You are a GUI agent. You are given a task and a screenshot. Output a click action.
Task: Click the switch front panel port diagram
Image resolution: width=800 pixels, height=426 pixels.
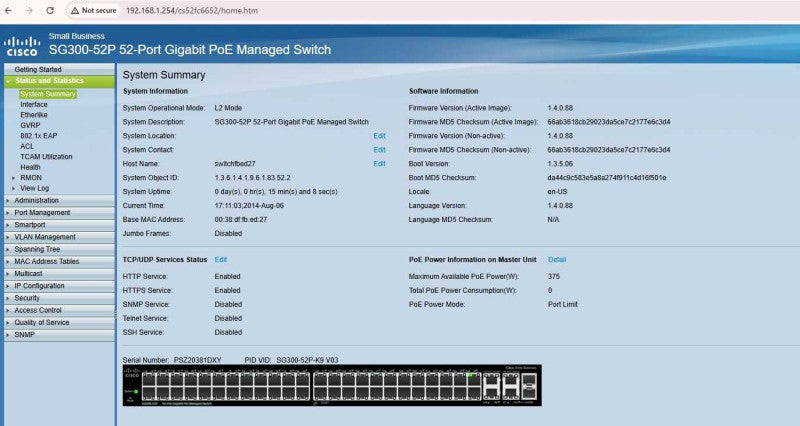[332, 385]
